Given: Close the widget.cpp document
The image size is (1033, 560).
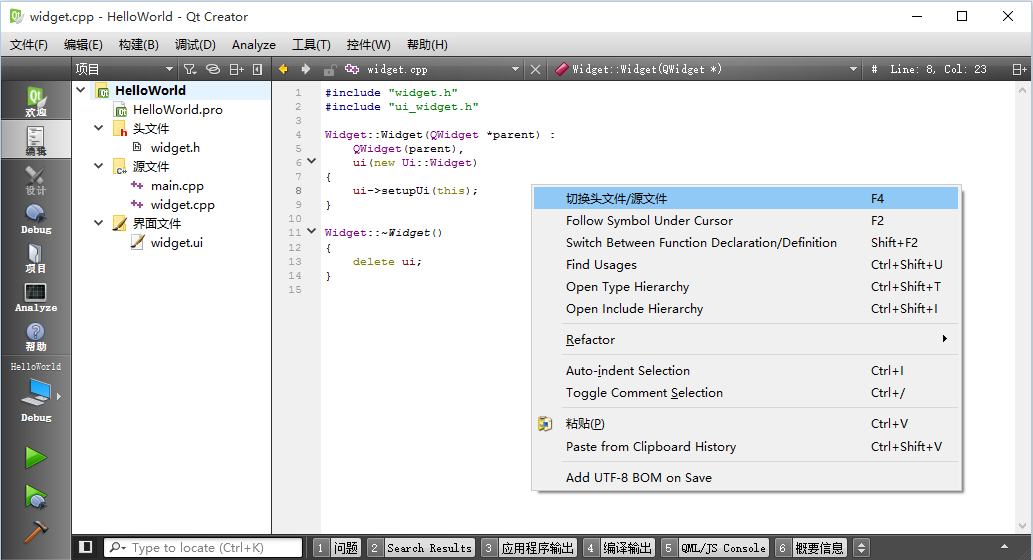Looking at the screenshot, I should (536, 69).
